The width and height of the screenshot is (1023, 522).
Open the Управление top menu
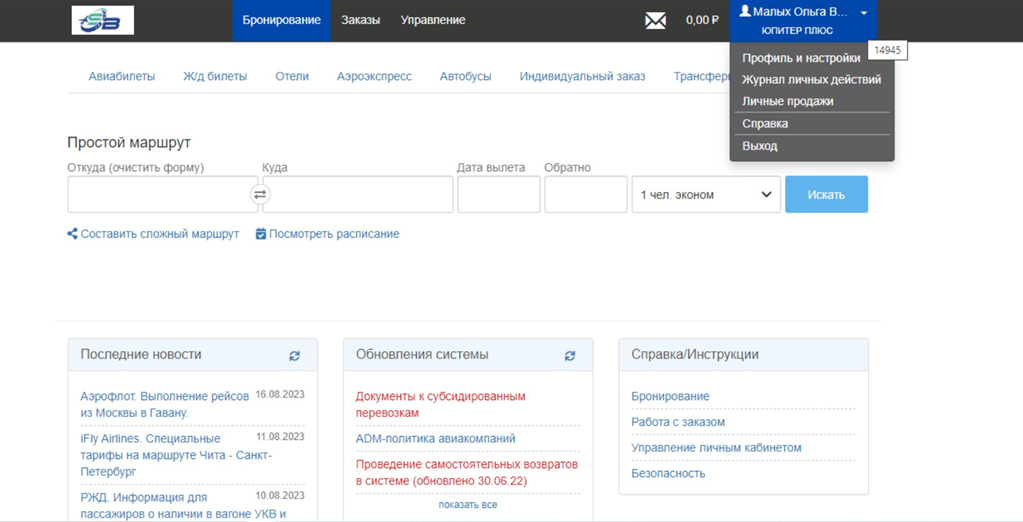[433, 20]
